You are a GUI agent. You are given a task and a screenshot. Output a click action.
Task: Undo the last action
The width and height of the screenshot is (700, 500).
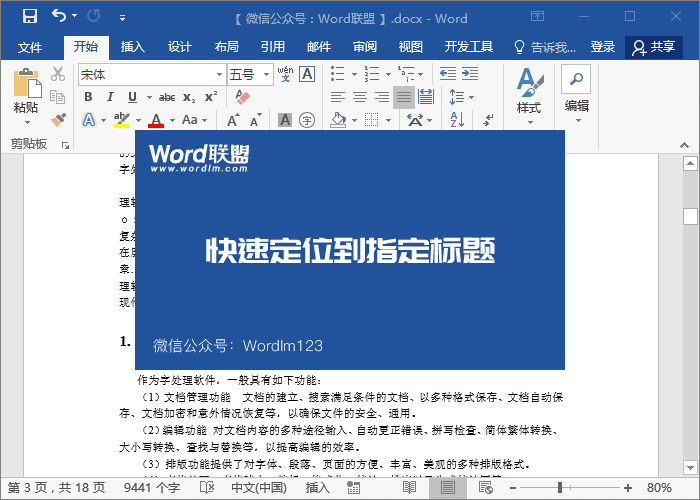tap(59, 16)
